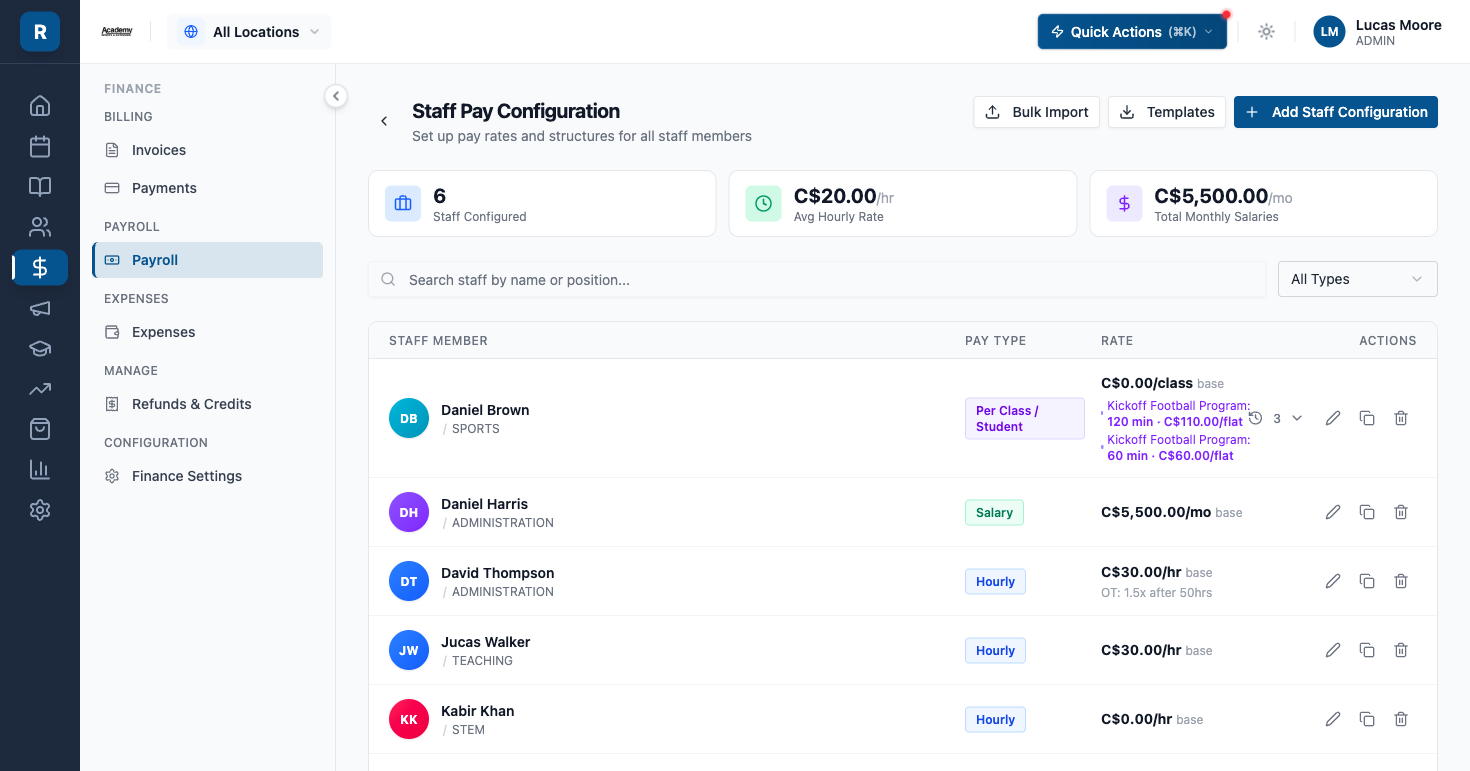Open the trending arrow icon in the left rail
Image resolution: width=1470 pixels, height=771 pixels.
point(40,389)
